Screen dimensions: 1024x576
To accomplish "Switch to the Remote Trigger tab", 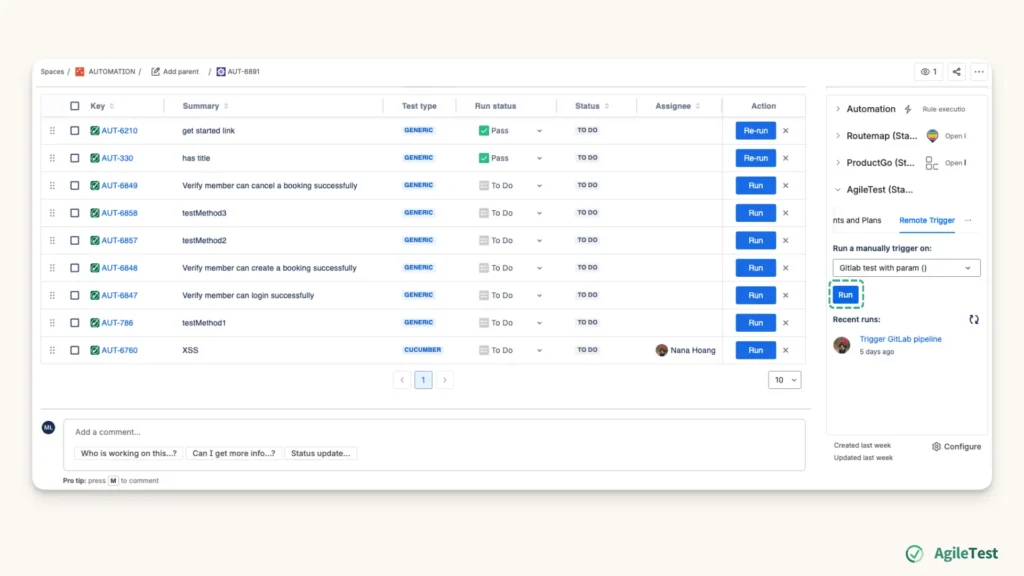I will tap(927, 221).
